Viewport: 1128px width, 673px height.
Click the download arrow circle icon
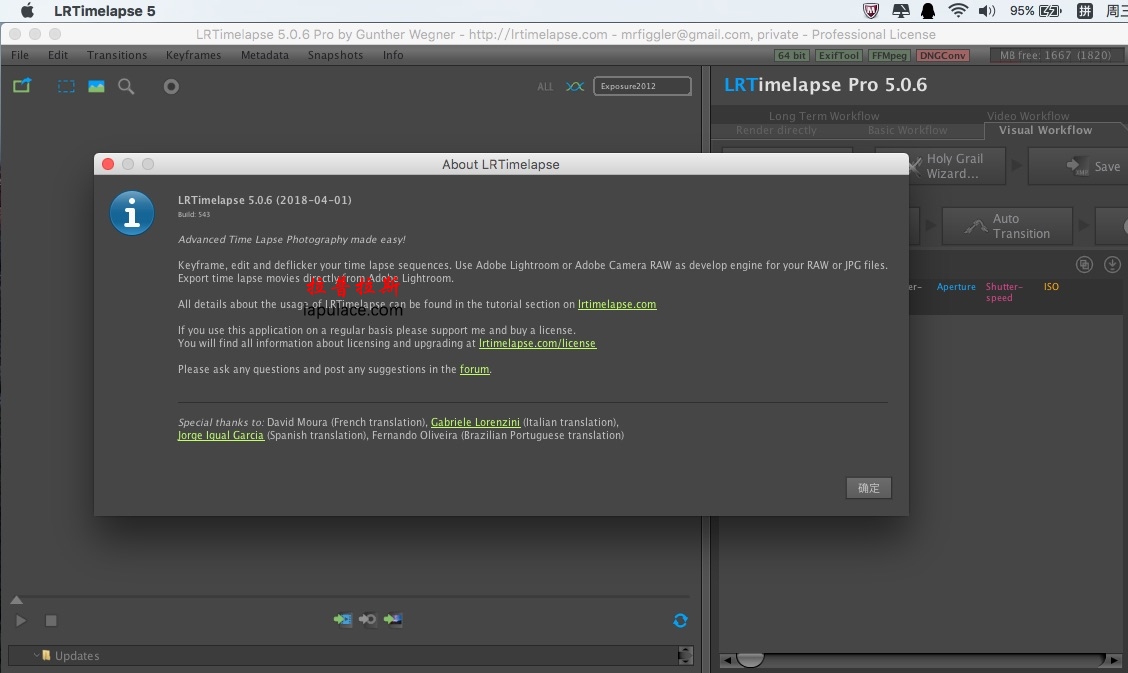point(1112,265)
